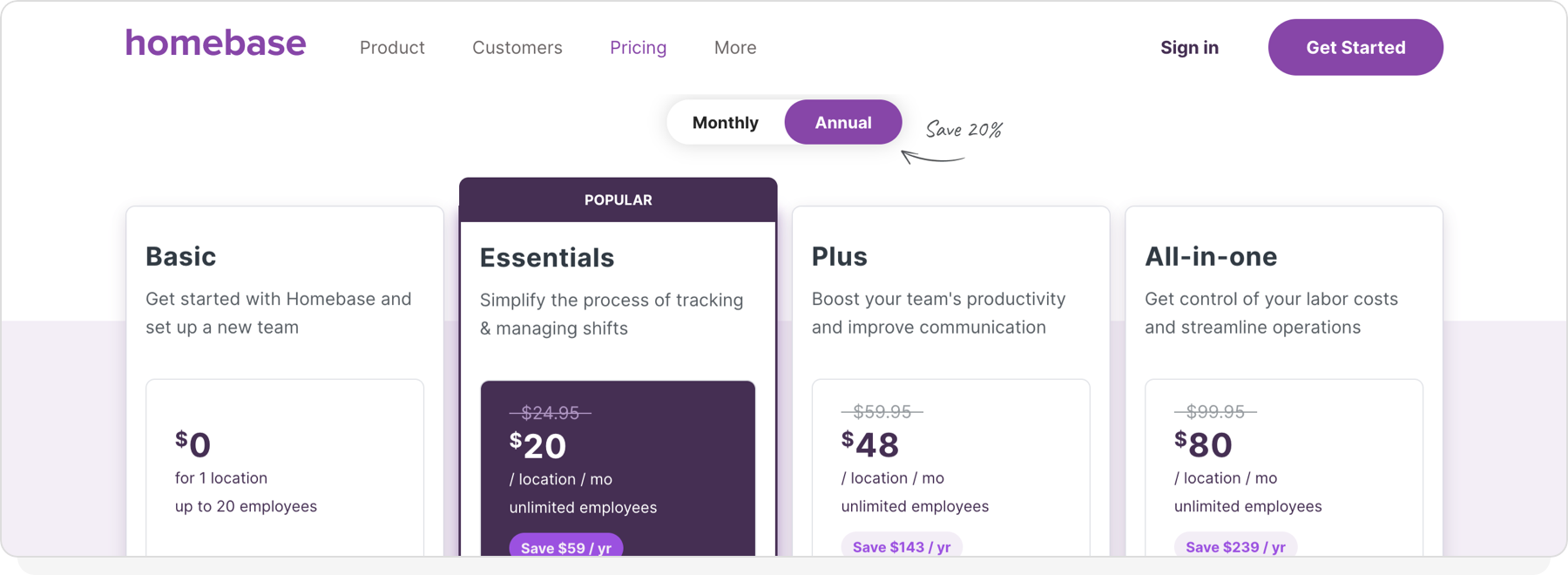Click the Get Started button
Screen dimensions: 1568x575
click(1355, 47)
